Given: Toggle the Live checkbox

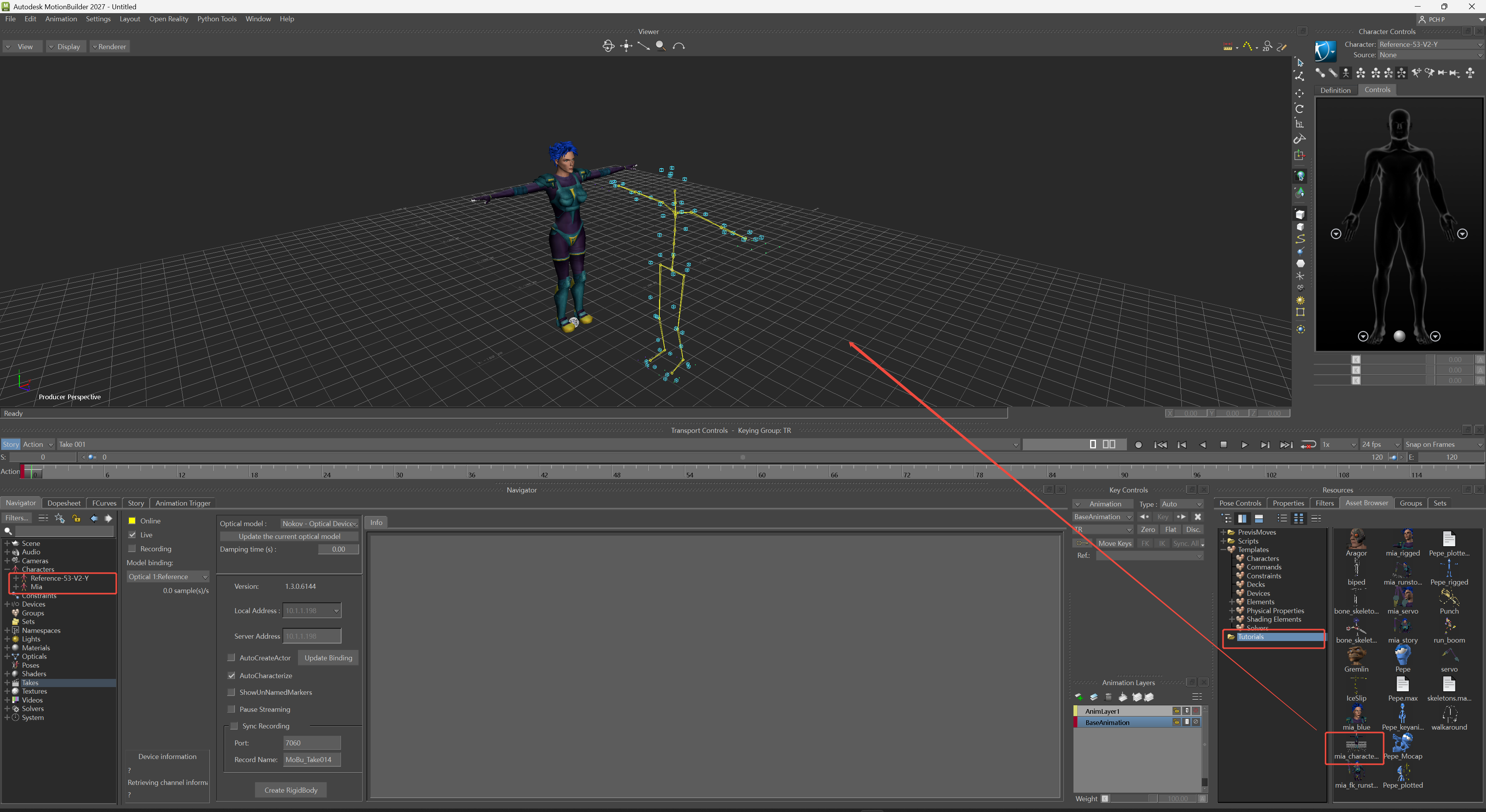Looking at the screenshot, I should 132,535.
